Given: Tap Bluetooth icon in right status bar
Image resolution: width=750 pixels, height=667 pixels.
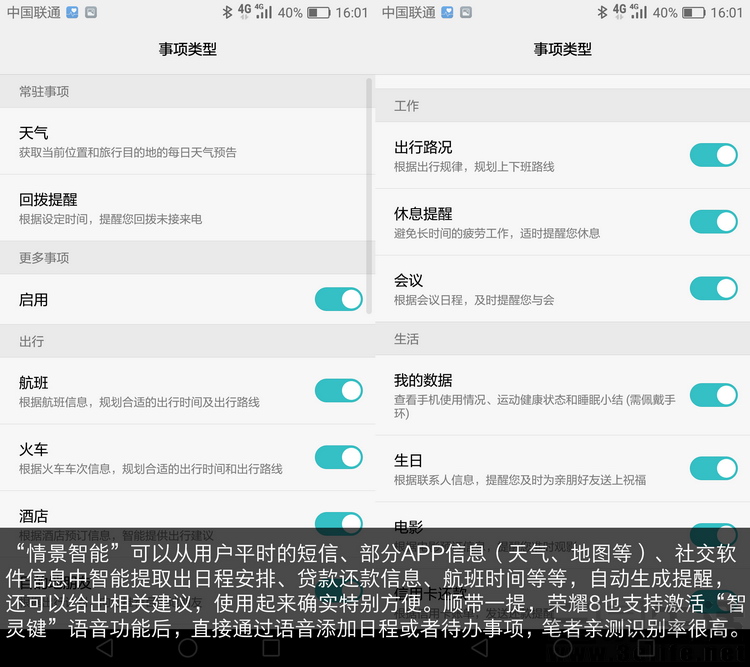Looking at the screenshot, I should point(602,12).
